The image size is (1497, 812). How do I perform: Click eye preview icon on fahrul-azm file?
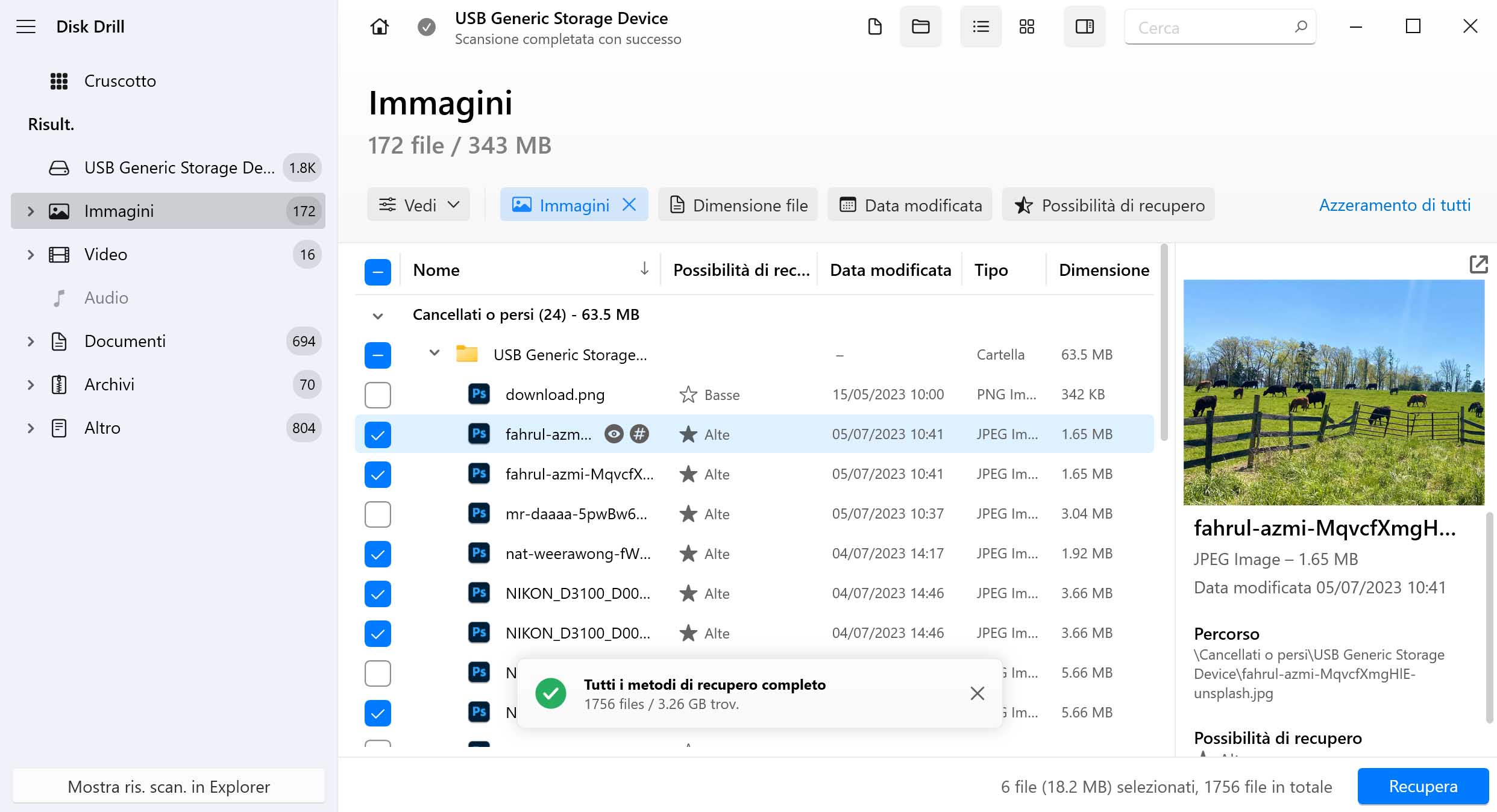pos(613,433)
